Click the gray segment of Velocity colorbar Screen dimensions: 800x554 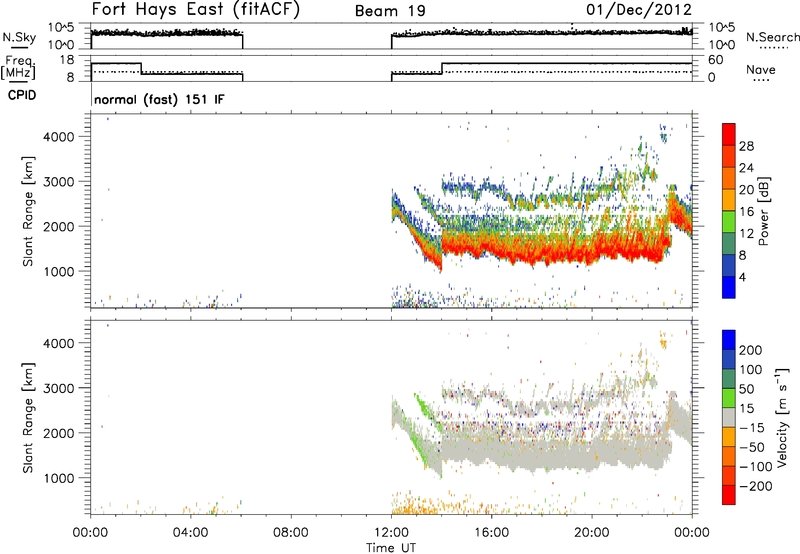(x=729, y=417)
